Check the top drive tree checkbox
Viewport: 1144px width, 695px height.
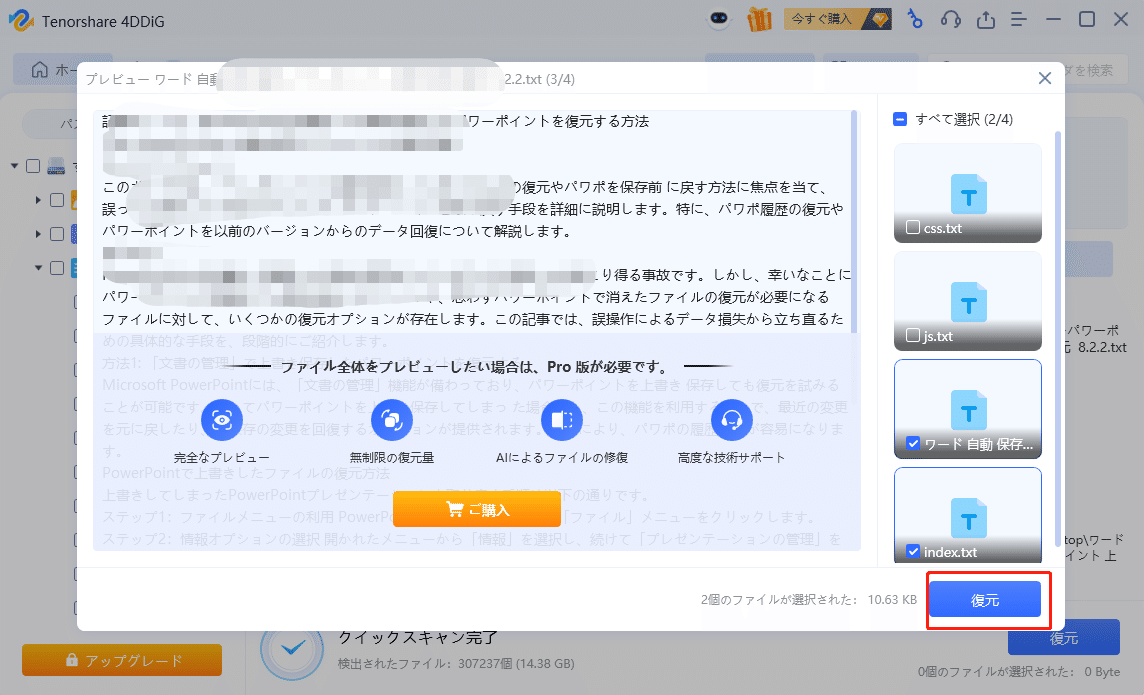tap(33, 166)
